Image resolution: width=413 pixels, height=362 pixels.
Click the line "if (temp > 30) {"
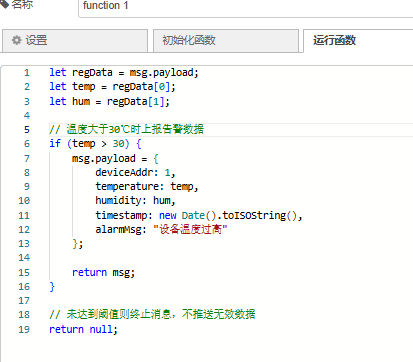point(95,144)
